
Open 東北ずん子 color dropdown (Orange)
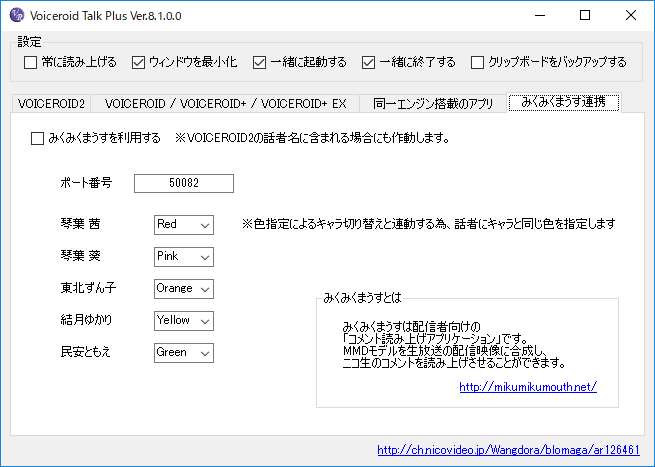tap(184, 289)
